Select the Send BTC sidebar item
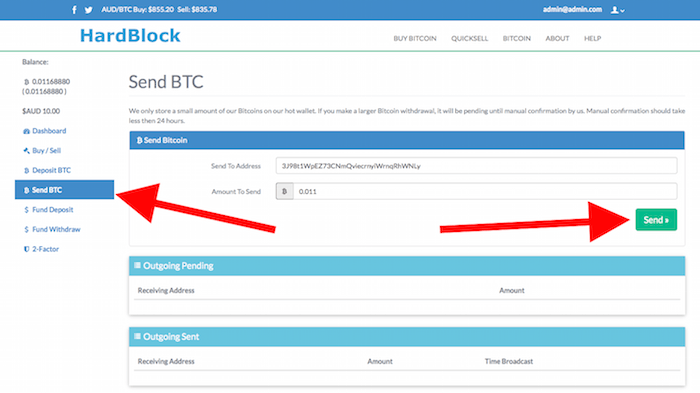The image size is (700, 393). tap(64, 190)
